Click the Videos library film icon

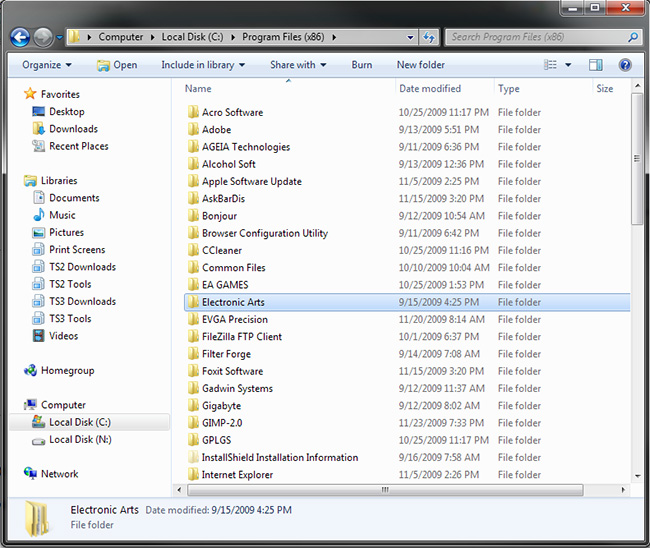click(39, 336)
